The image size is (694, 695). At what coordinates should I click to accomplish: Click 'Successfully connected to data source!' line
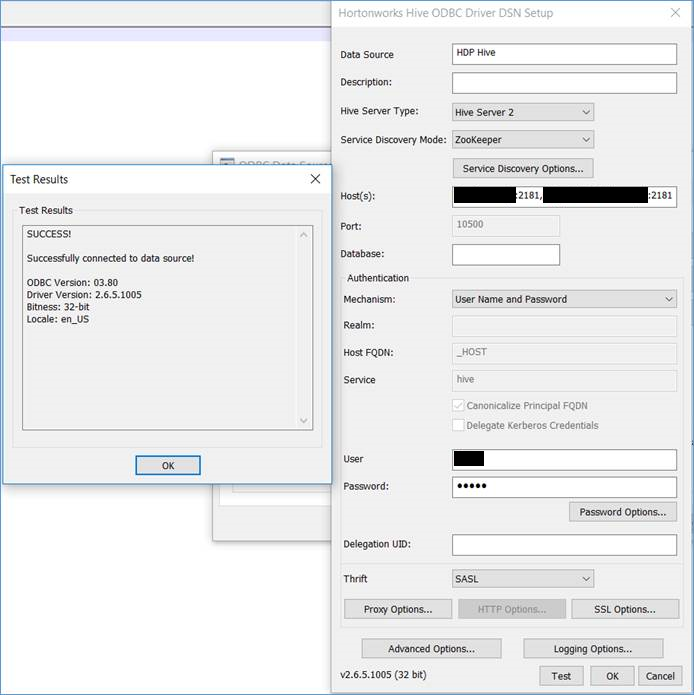110,258
